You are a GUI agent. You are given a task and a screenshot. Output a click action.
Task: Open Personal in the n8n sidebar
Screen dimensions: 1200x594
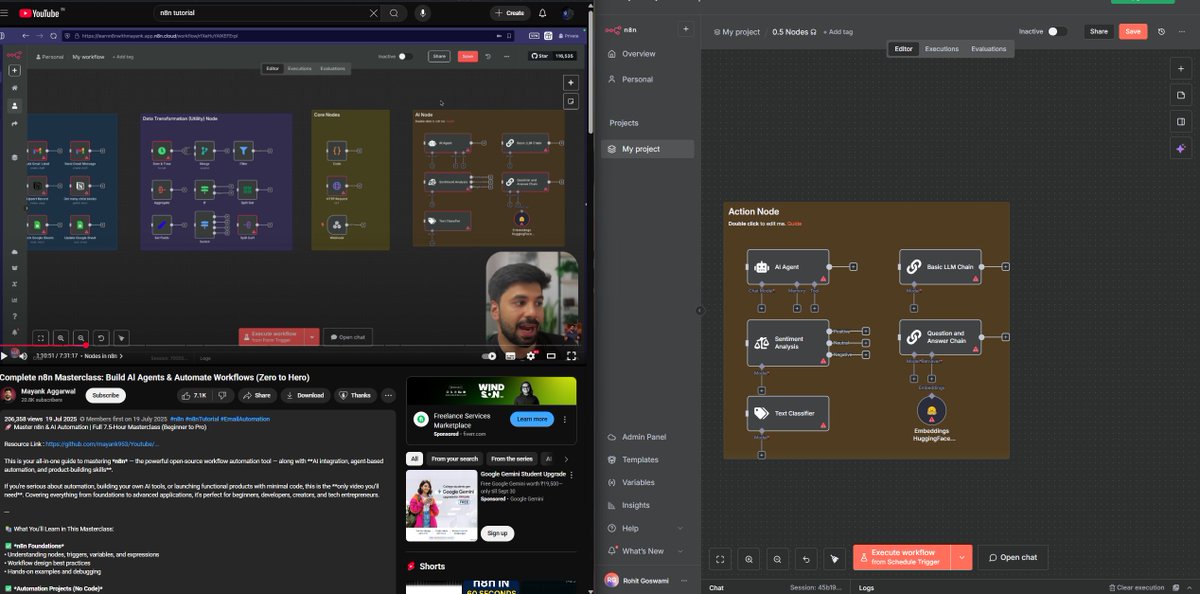[x=647, y=79]
